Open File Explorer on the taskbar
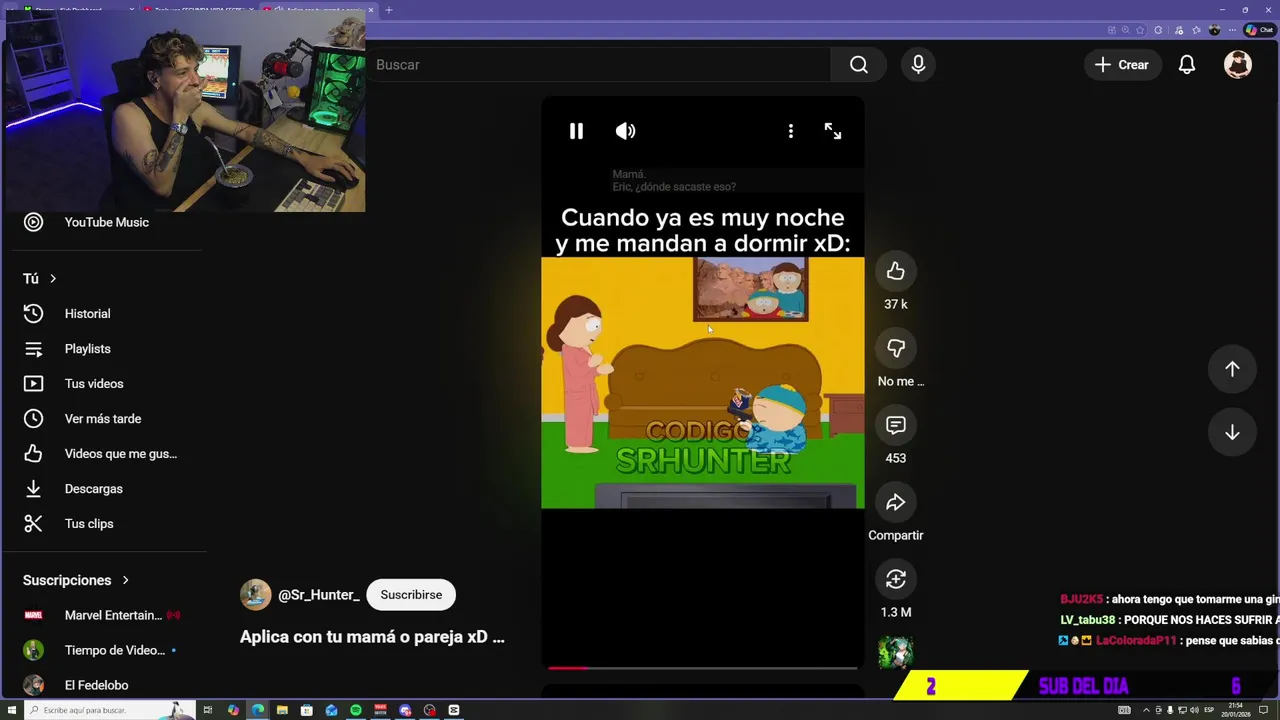 (x=282, y=710)
